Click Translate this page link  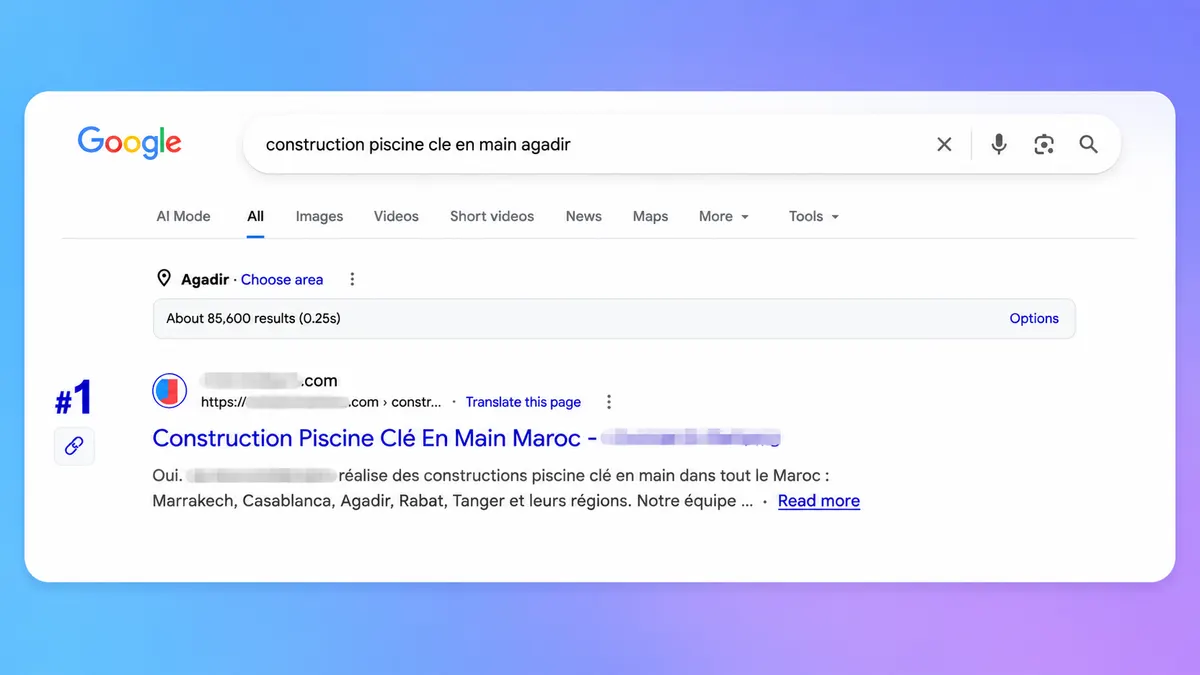pyautogui.click(x=523, y=402)
